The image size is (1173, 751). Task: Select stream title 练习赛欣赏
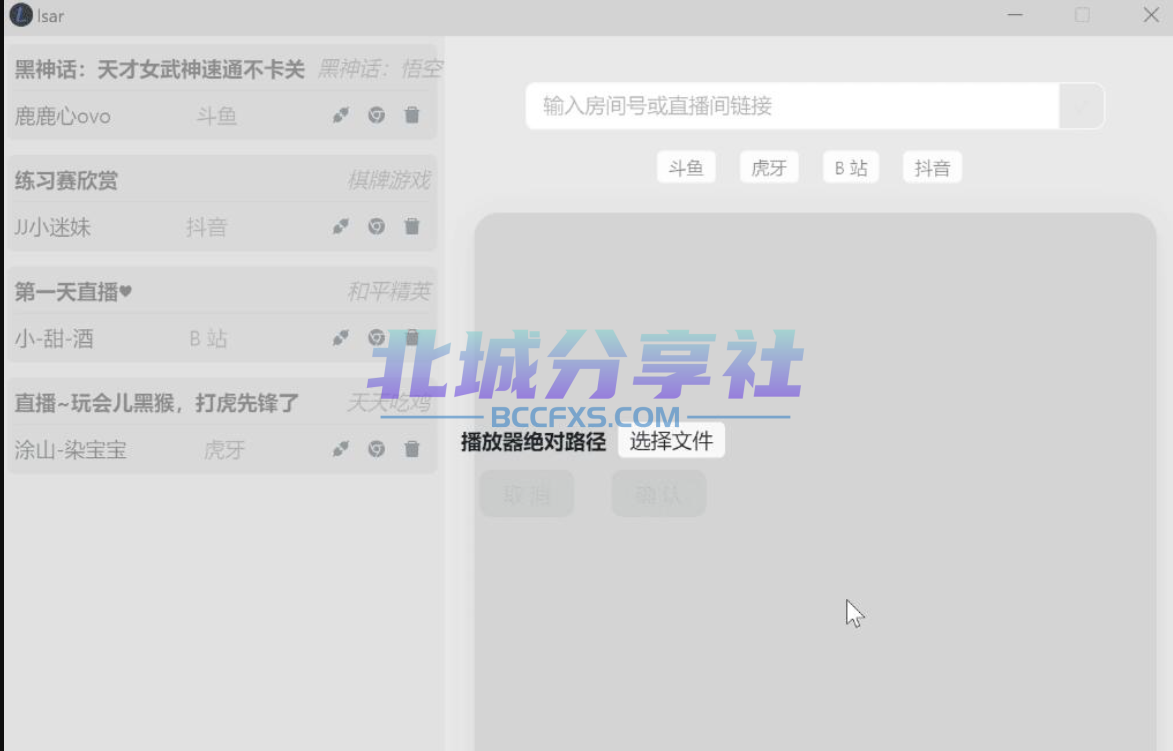(66, 180)
